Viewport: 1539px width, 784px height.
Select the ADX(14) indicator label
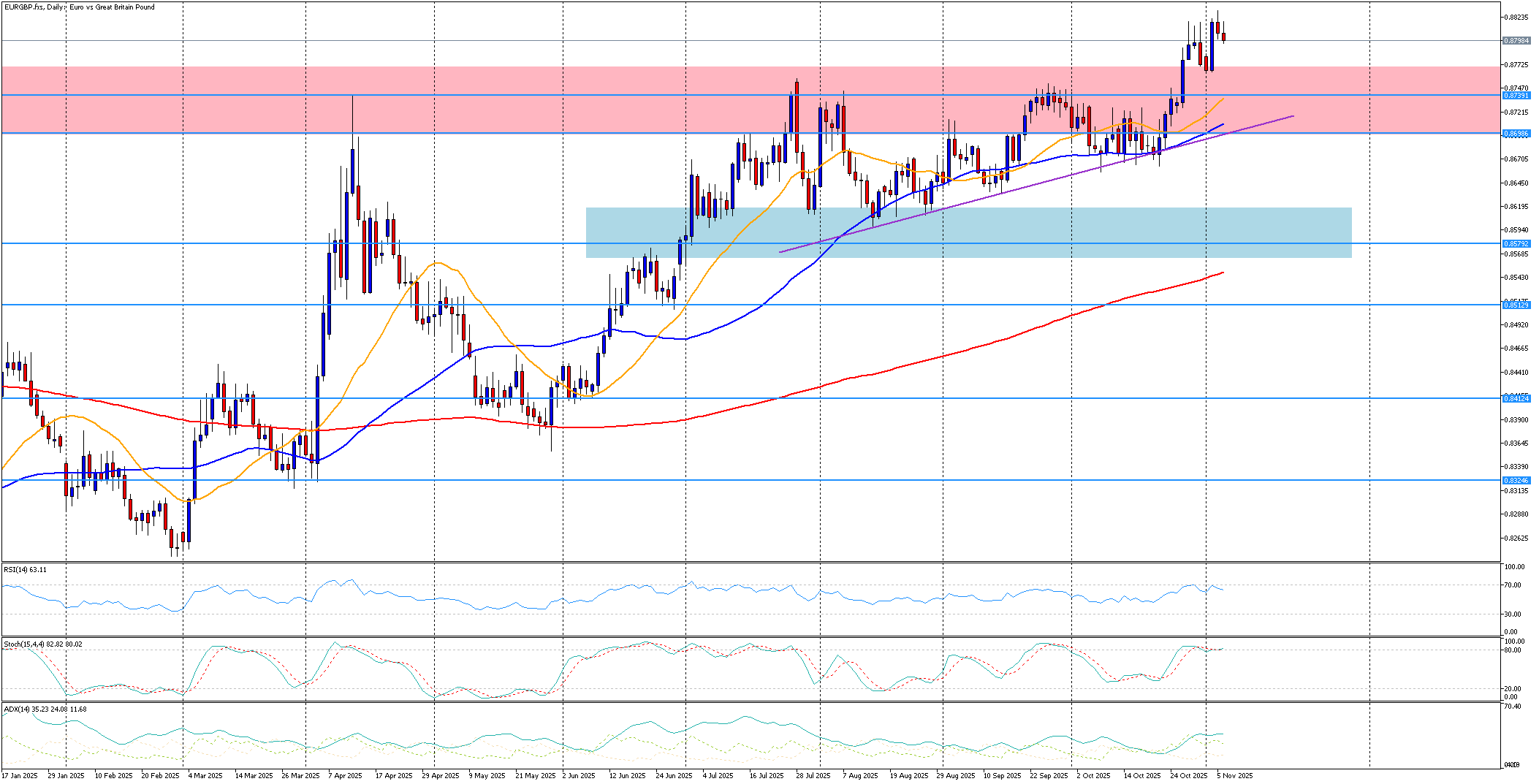(x=45, y=709)
